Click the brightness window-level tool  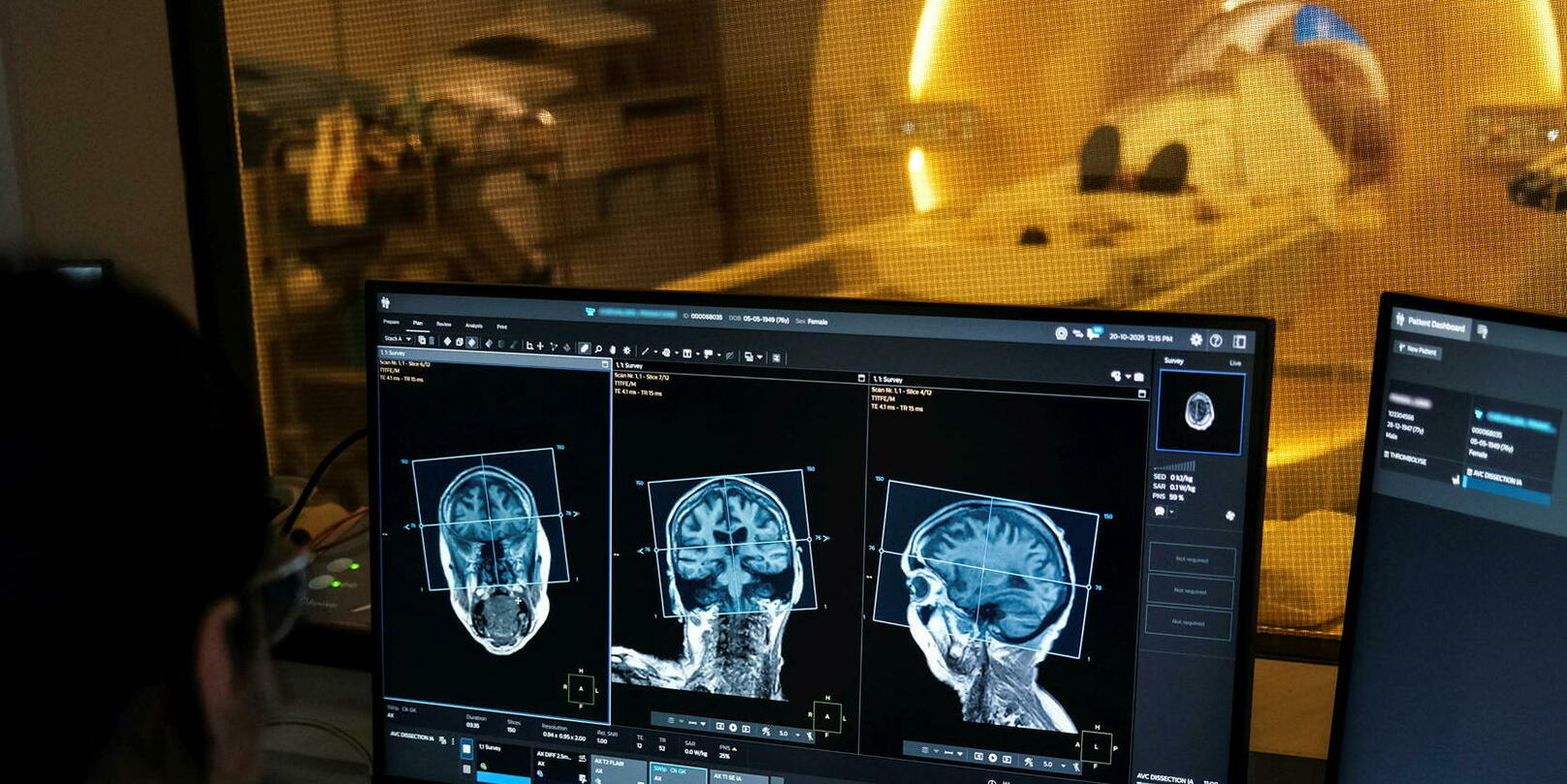point(626,350)
